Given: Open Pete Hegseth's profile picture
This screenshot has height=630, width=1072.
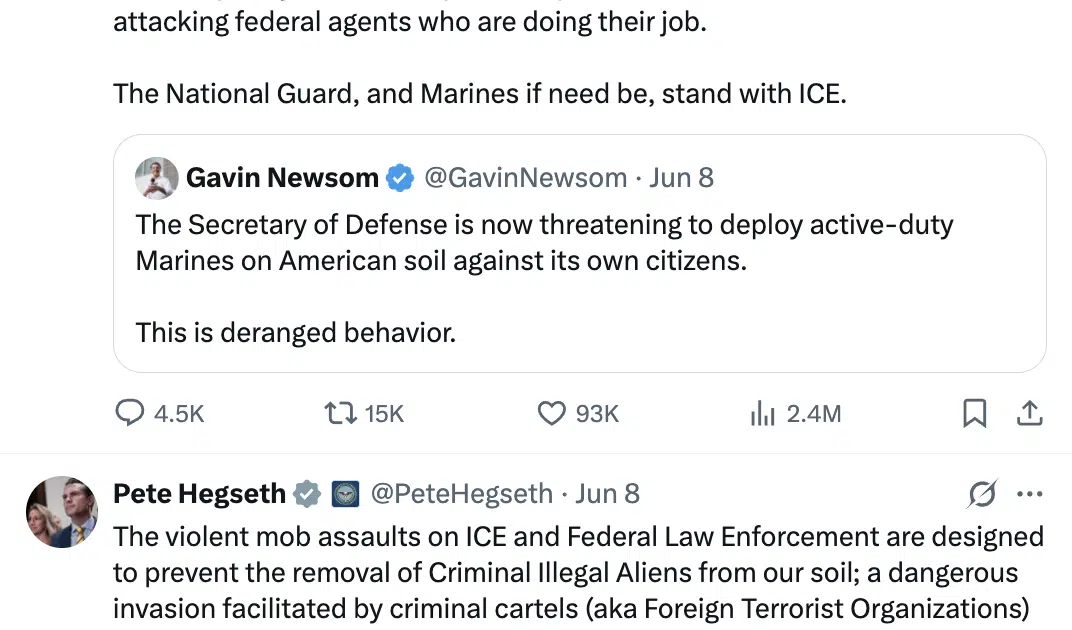Looking at the screenshot, I should [x=61, y=512].
